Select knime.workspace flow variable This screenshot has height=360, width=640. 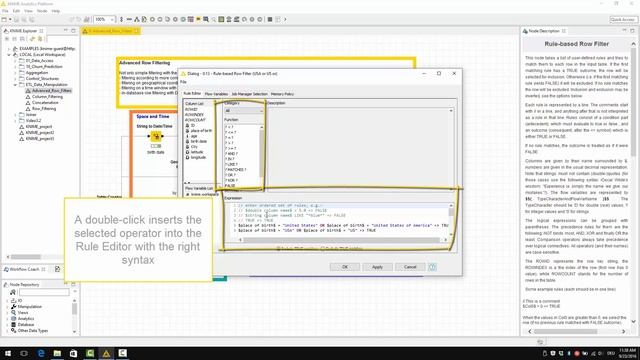[202, 194]
